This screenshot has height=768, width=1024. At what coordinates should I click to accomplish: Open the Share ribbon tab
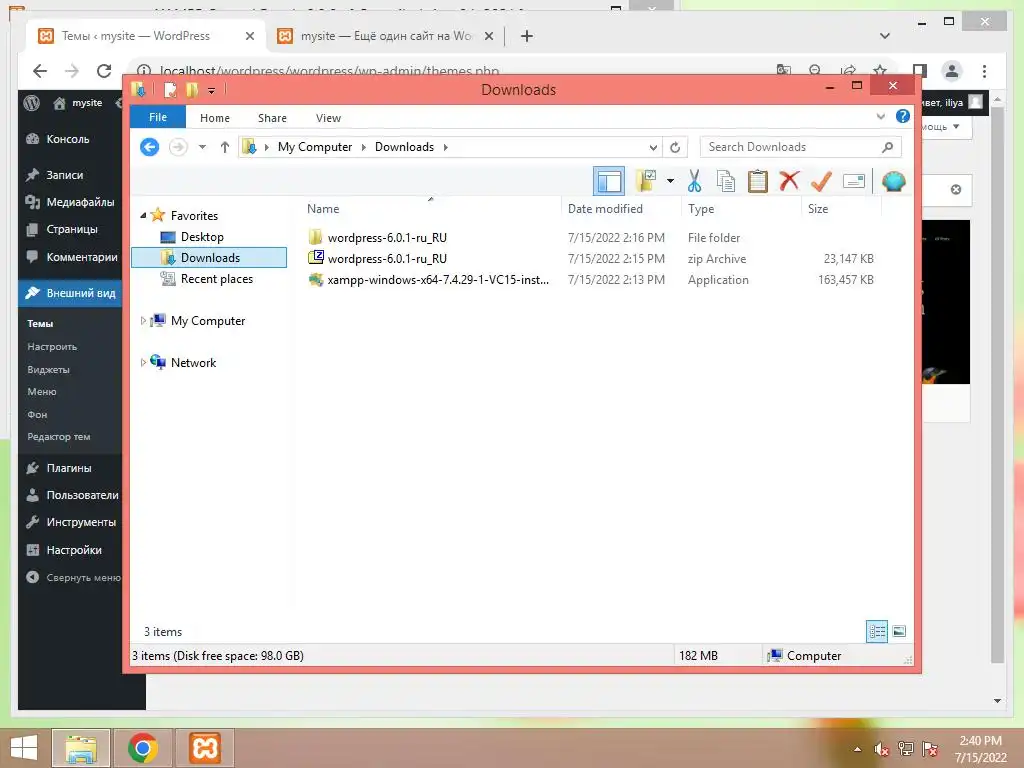click(272, 118)
